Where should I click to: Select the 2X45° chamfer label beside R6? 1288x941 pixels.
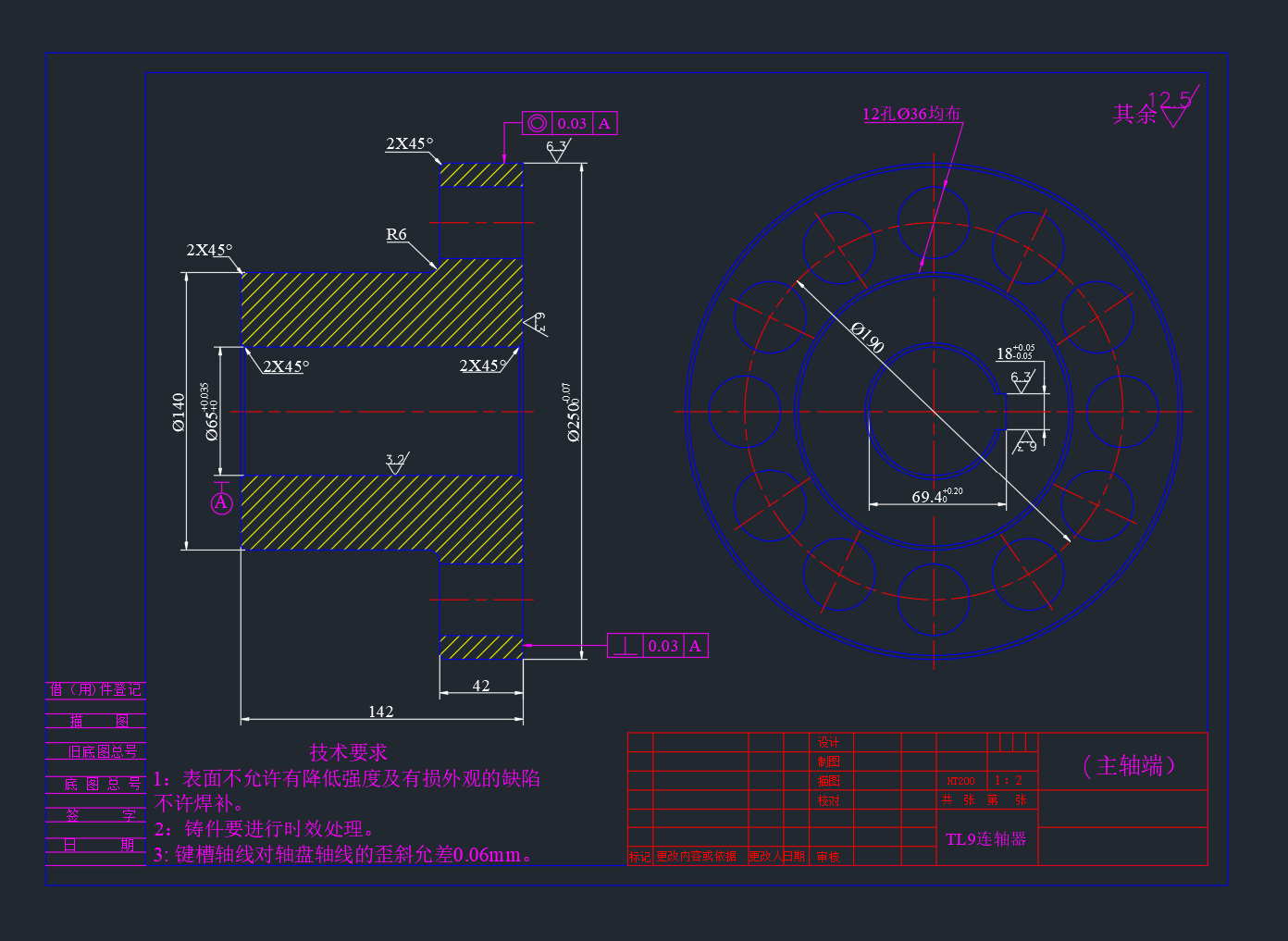(x=210, y=250)
